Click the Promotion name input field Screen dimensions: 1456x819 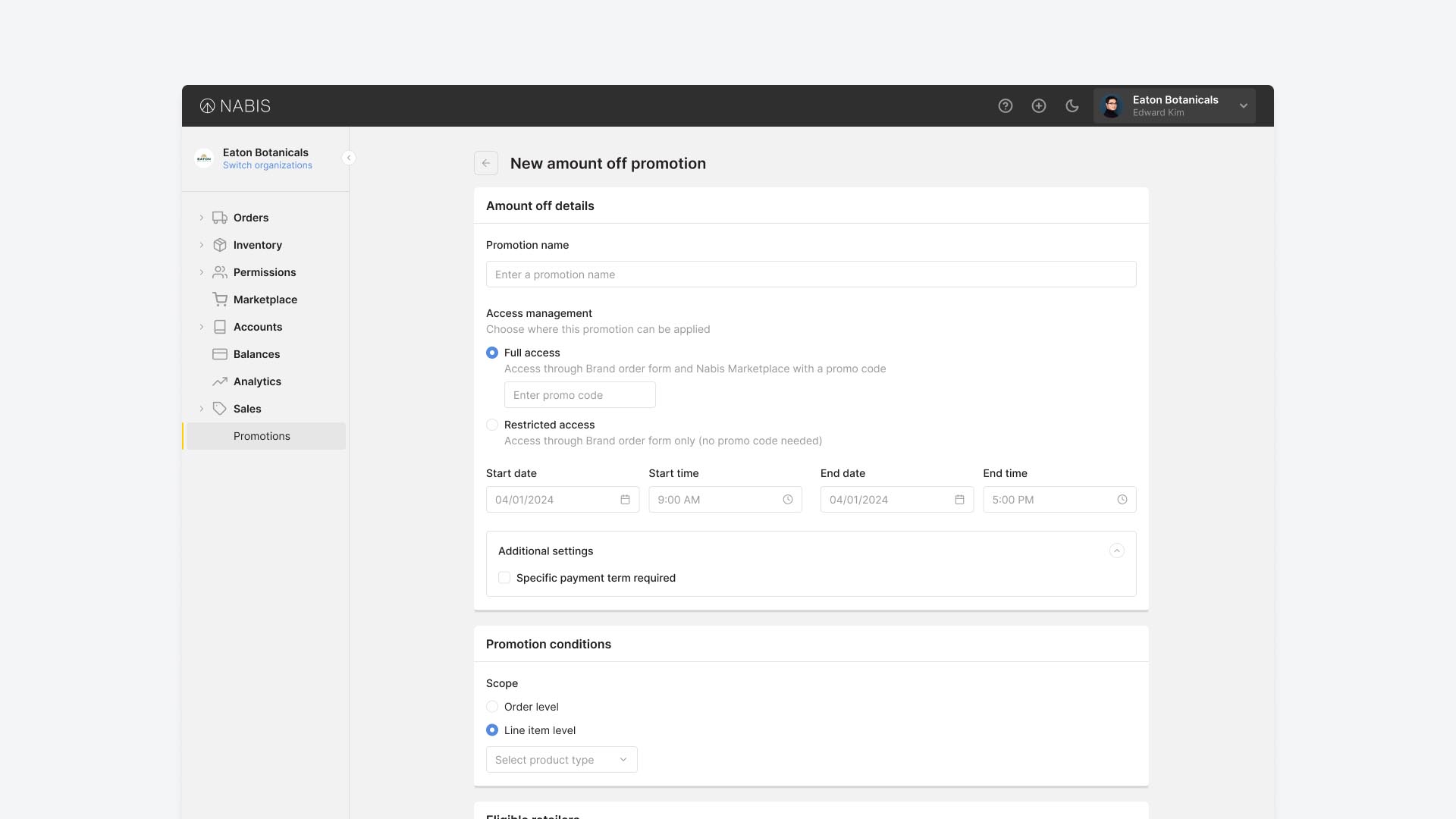coord(811,275)
